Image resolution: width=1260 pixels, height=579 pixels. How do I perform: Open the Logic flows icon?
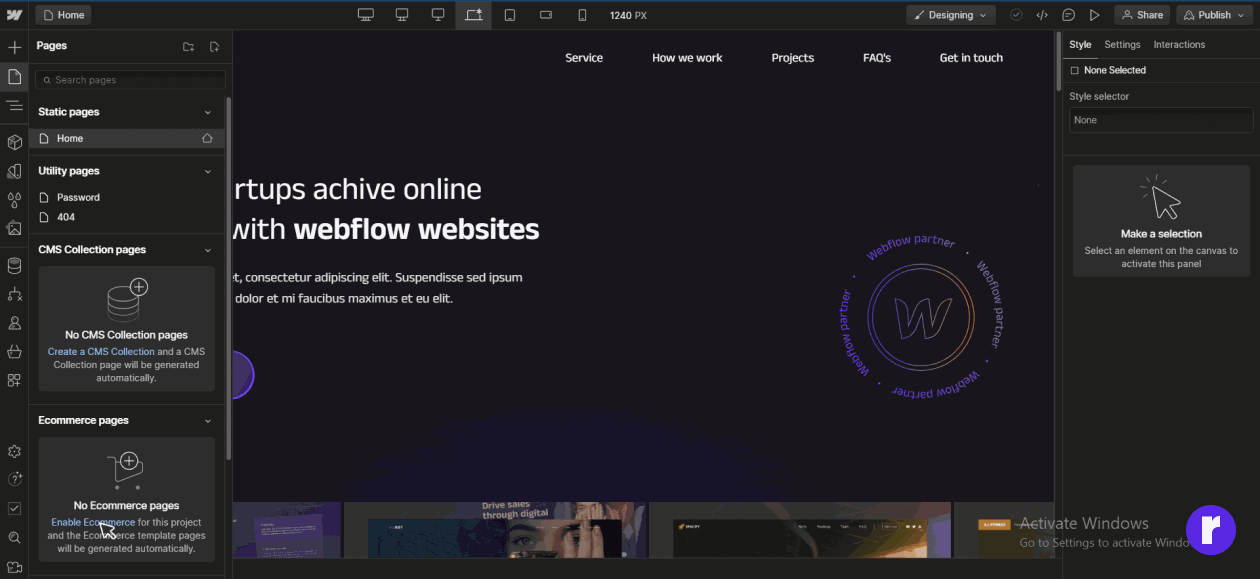(x=14, y=294)
